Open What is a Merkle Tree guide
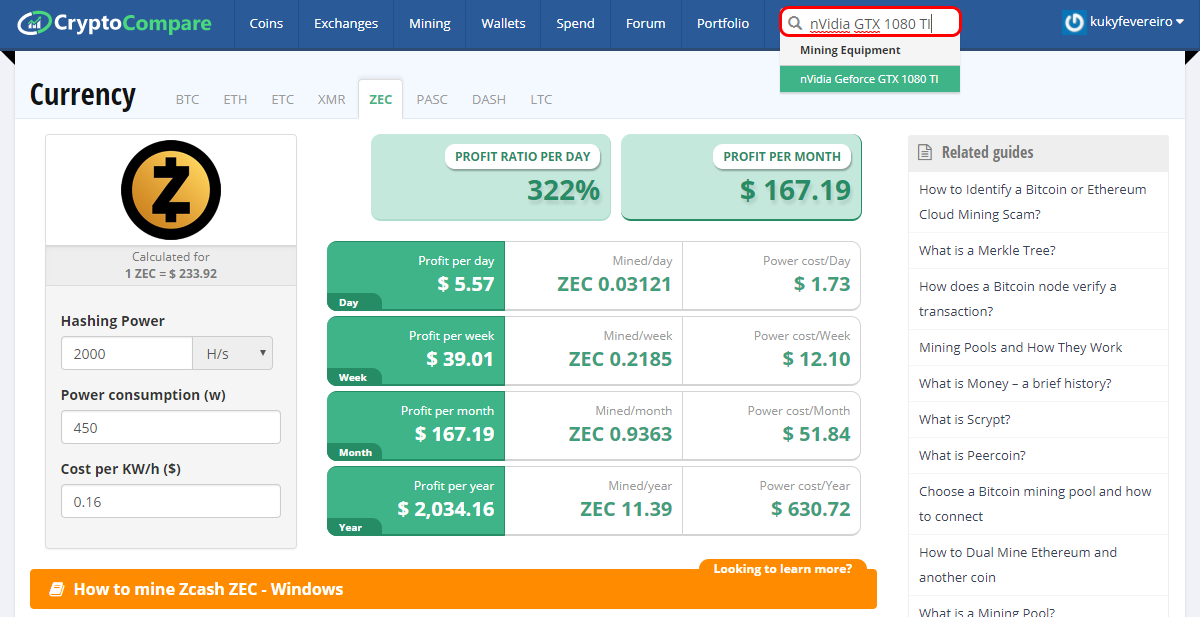Image resolution: width=1200 pixels, height=617 pixels. [987, 250]
